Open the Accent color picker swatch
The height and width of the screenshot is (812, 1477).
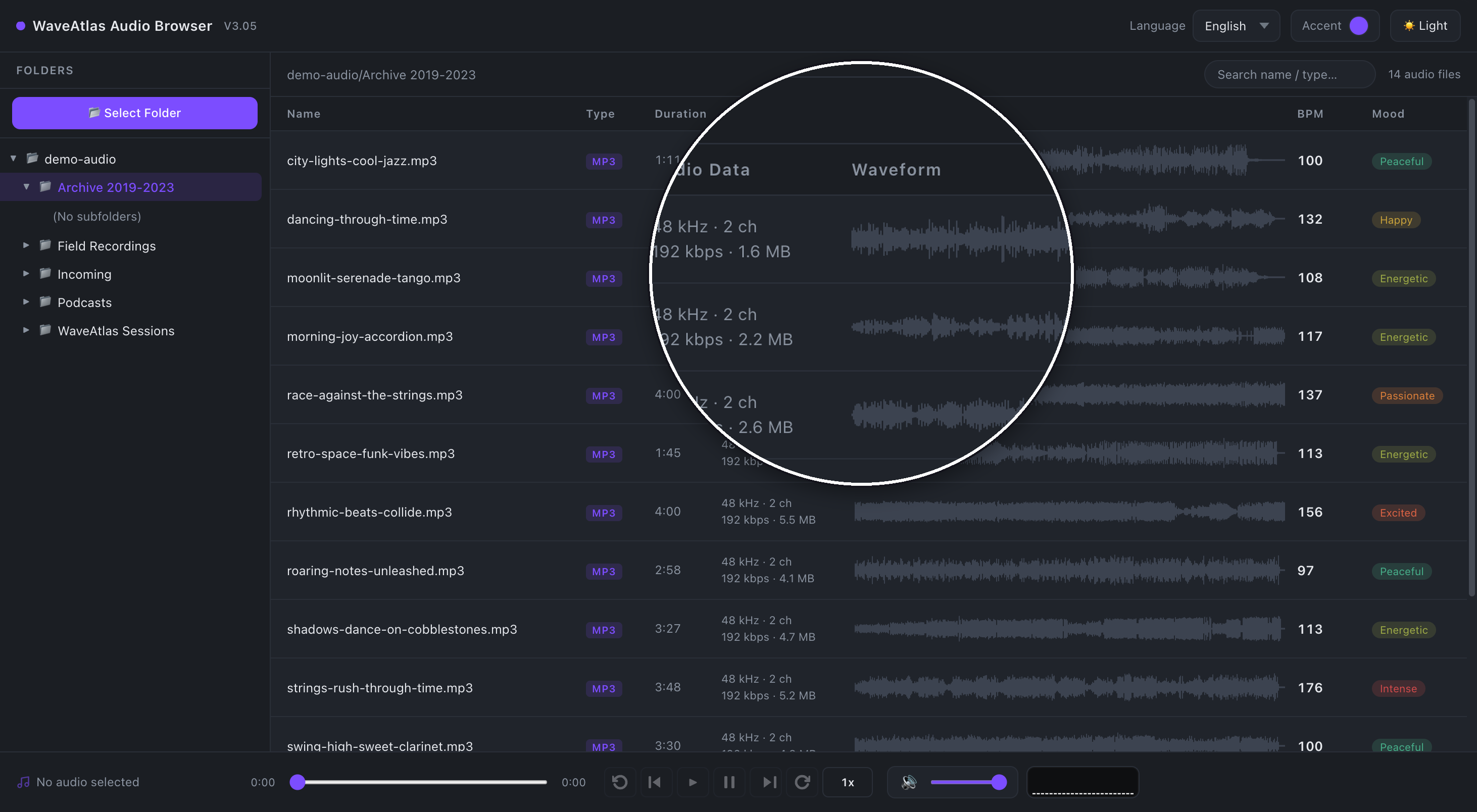click(1358, 26)
